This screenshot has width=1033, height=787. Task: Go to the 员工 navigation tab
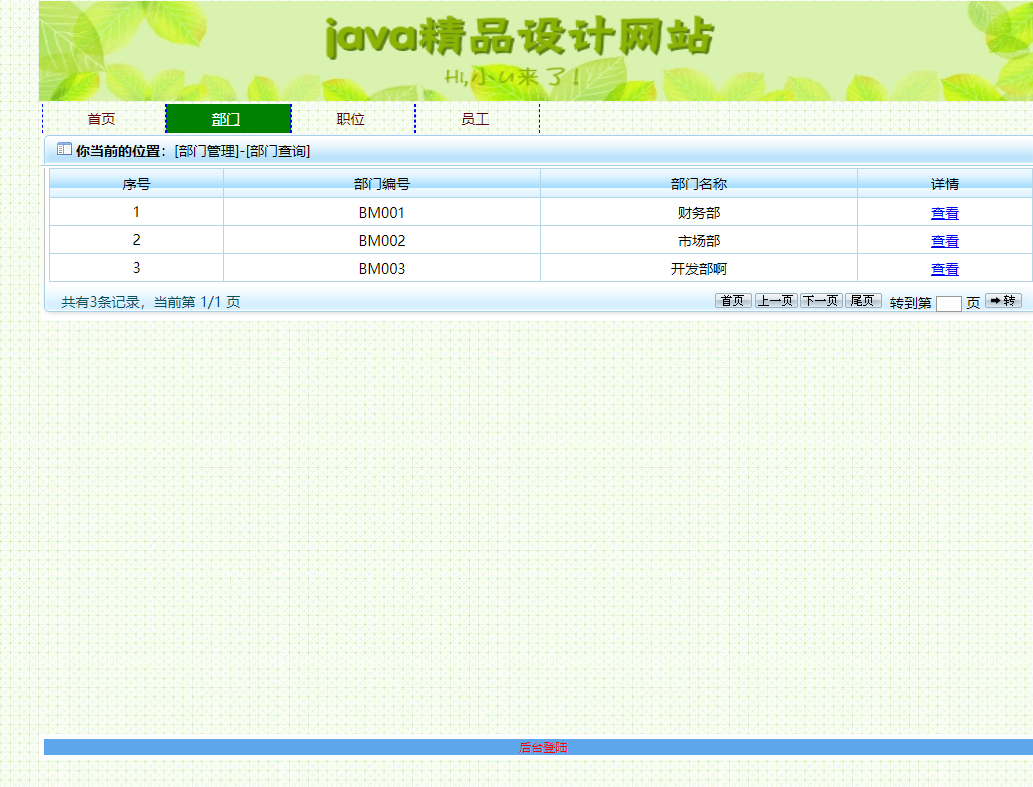pos(476,119)
